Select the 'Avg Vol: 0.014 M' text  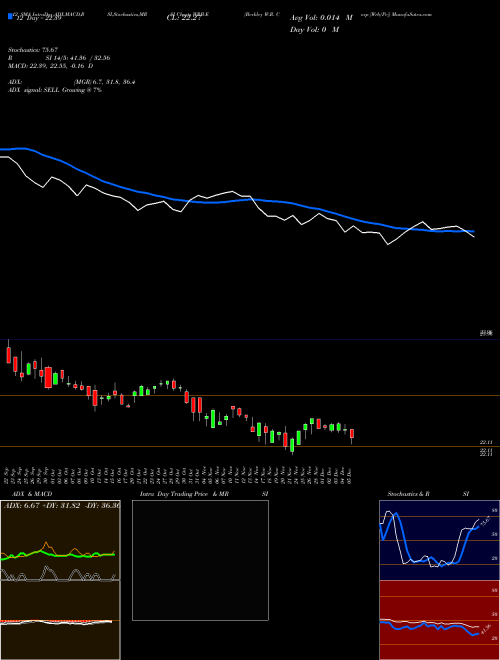click(x=321, y=18)
